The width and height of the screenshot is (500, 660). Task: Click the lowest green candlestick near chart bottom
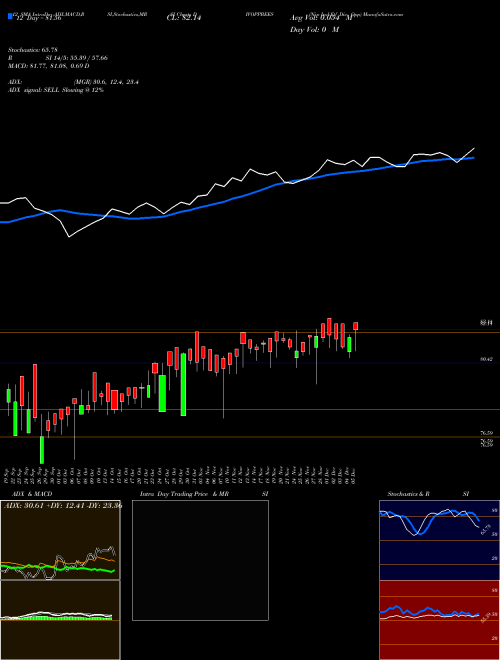tap(42, 450)
